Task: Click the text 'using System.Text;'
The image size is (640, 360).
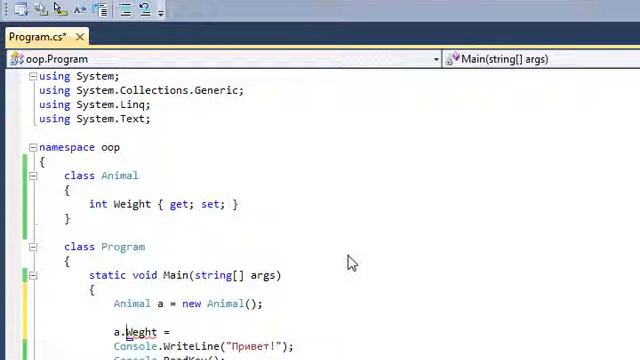Action: [x=95, y=119]
